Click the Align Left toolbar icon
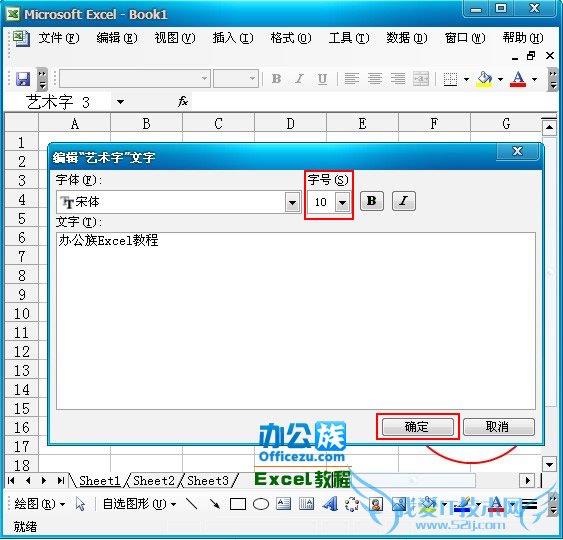 tap(352, 79)
